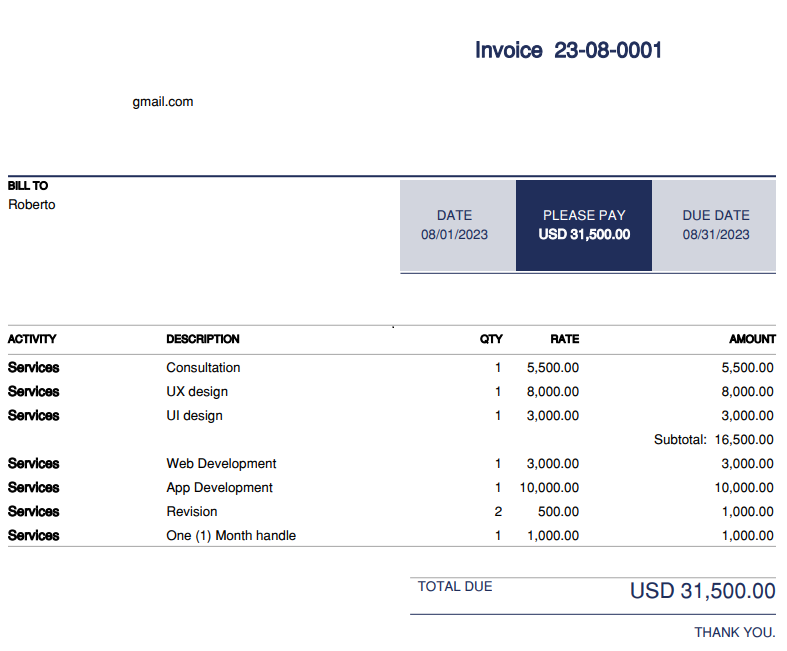The width and height of the screenshot is (787, 651).
Task: Click the BILL TO label
Action: [x=28, y=186]
